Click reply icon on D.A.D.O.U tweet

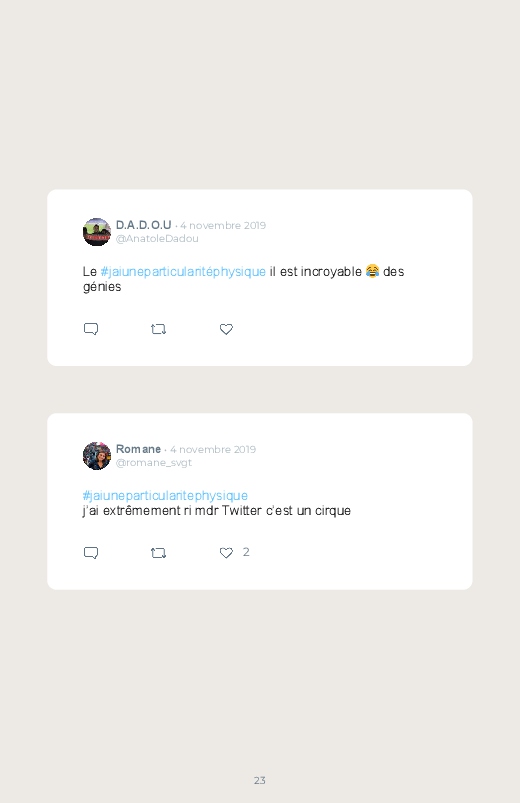point(91,329)
